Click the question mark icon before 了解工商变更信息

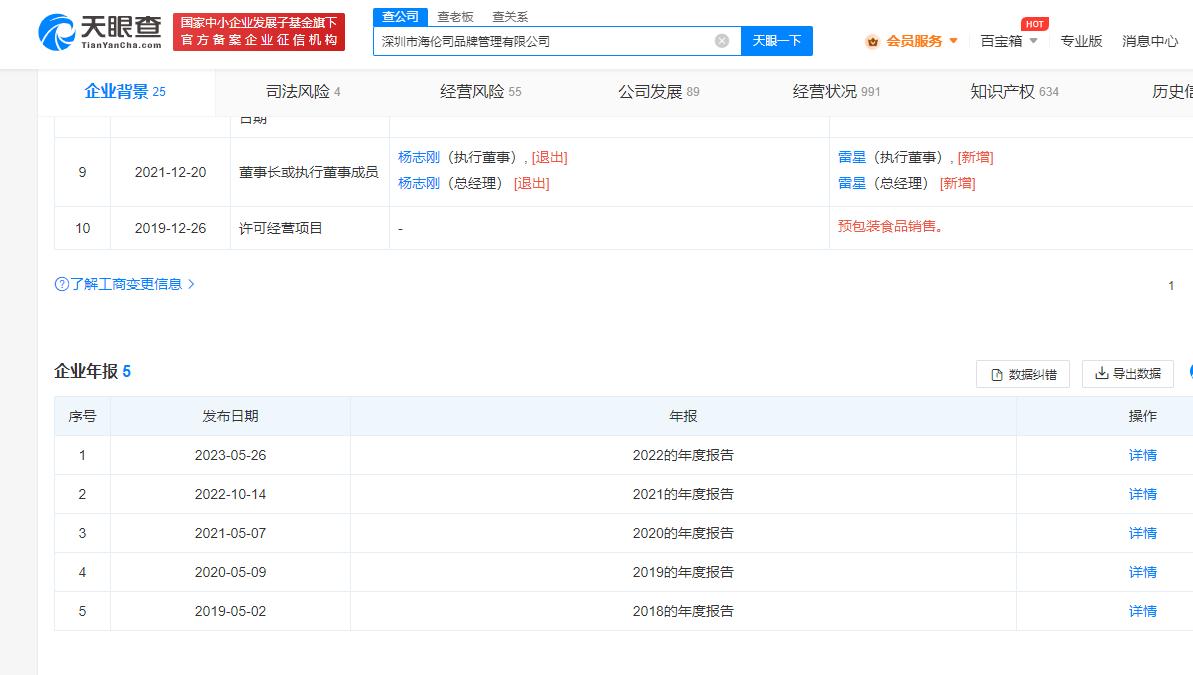click(x=59, y=284)
